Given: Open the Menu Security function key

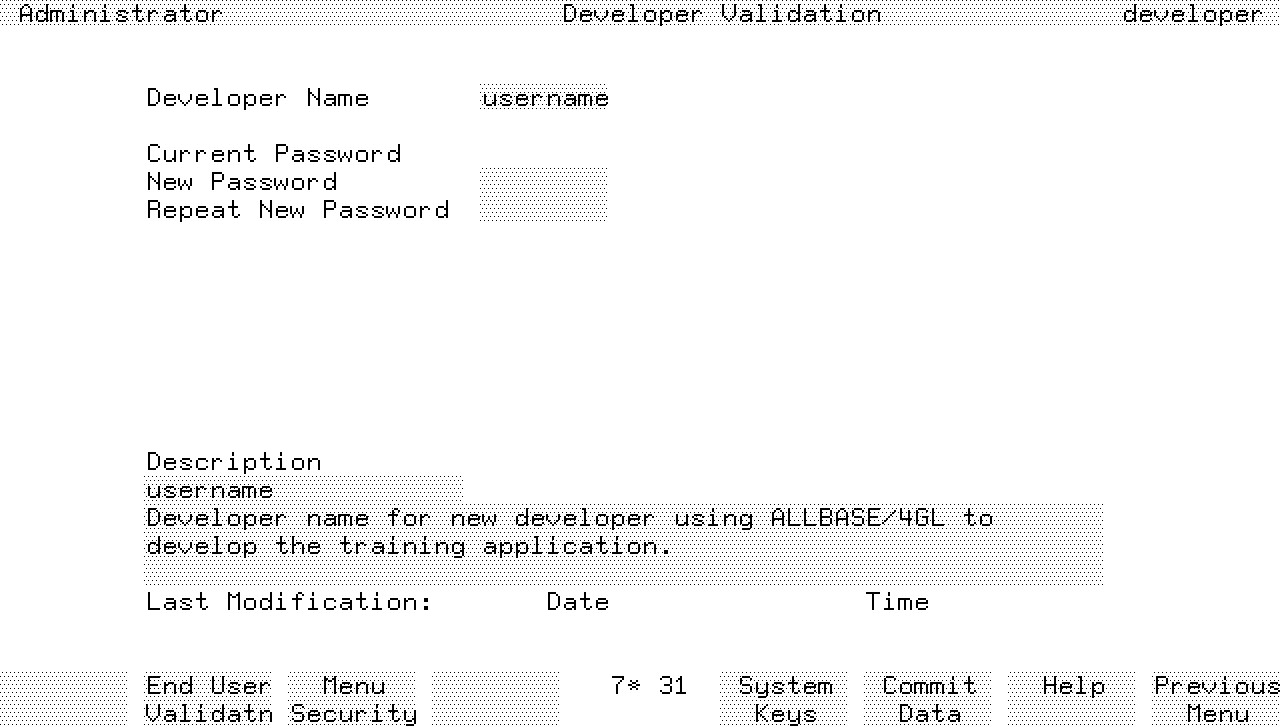Looking at the screenshot, I should tap(353, 699).
